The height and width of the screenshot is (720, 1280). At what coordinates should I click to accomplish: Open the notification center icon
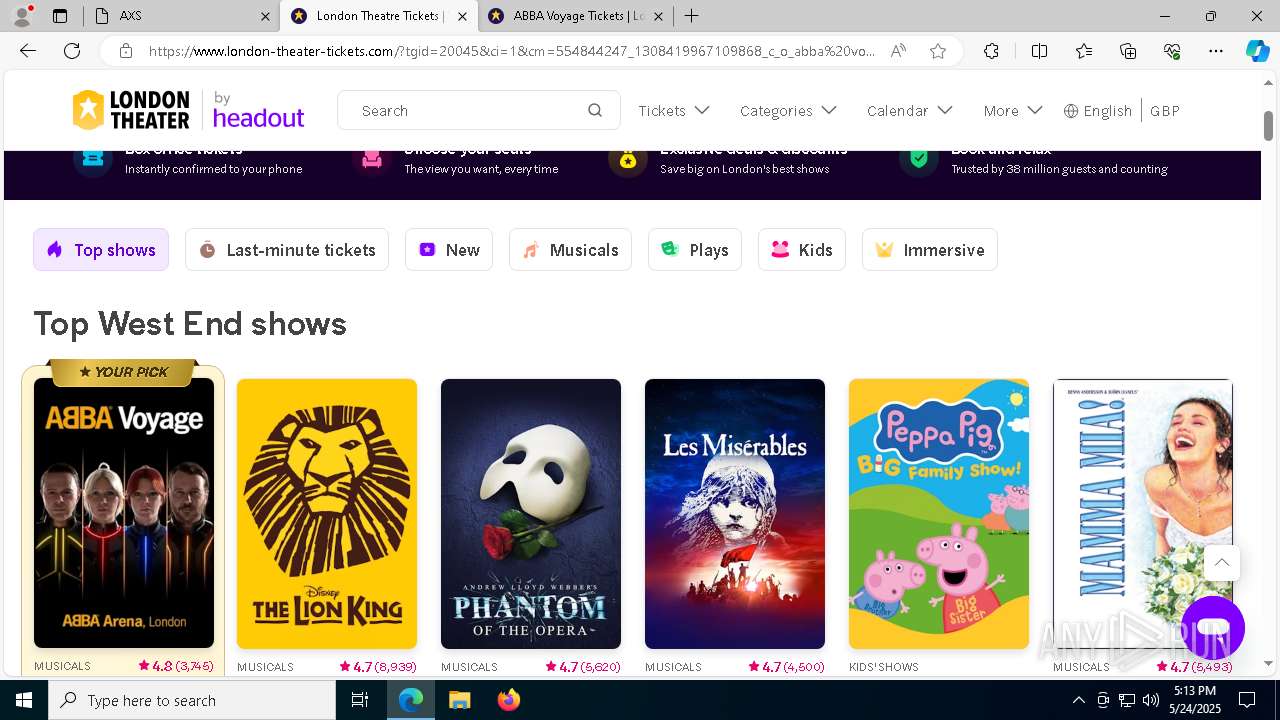pos(1247,700)
